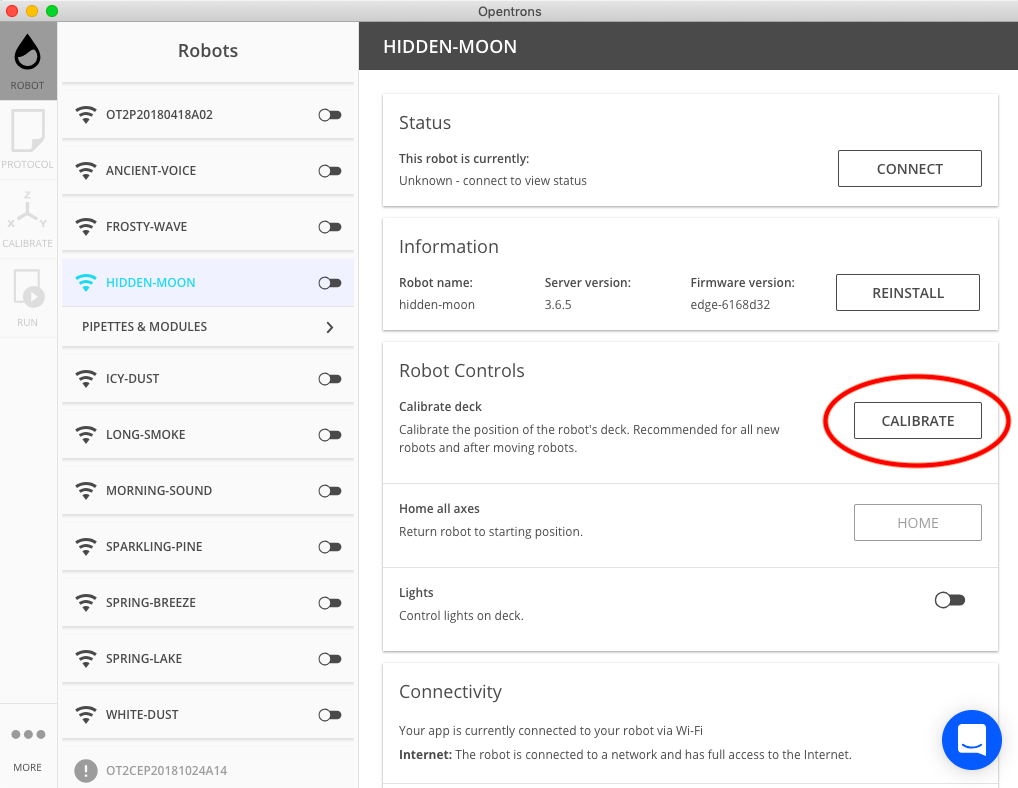1018x788 pixels.
Task: Toggle connection for LONG-SMOKE
Action: coord(330,434)
